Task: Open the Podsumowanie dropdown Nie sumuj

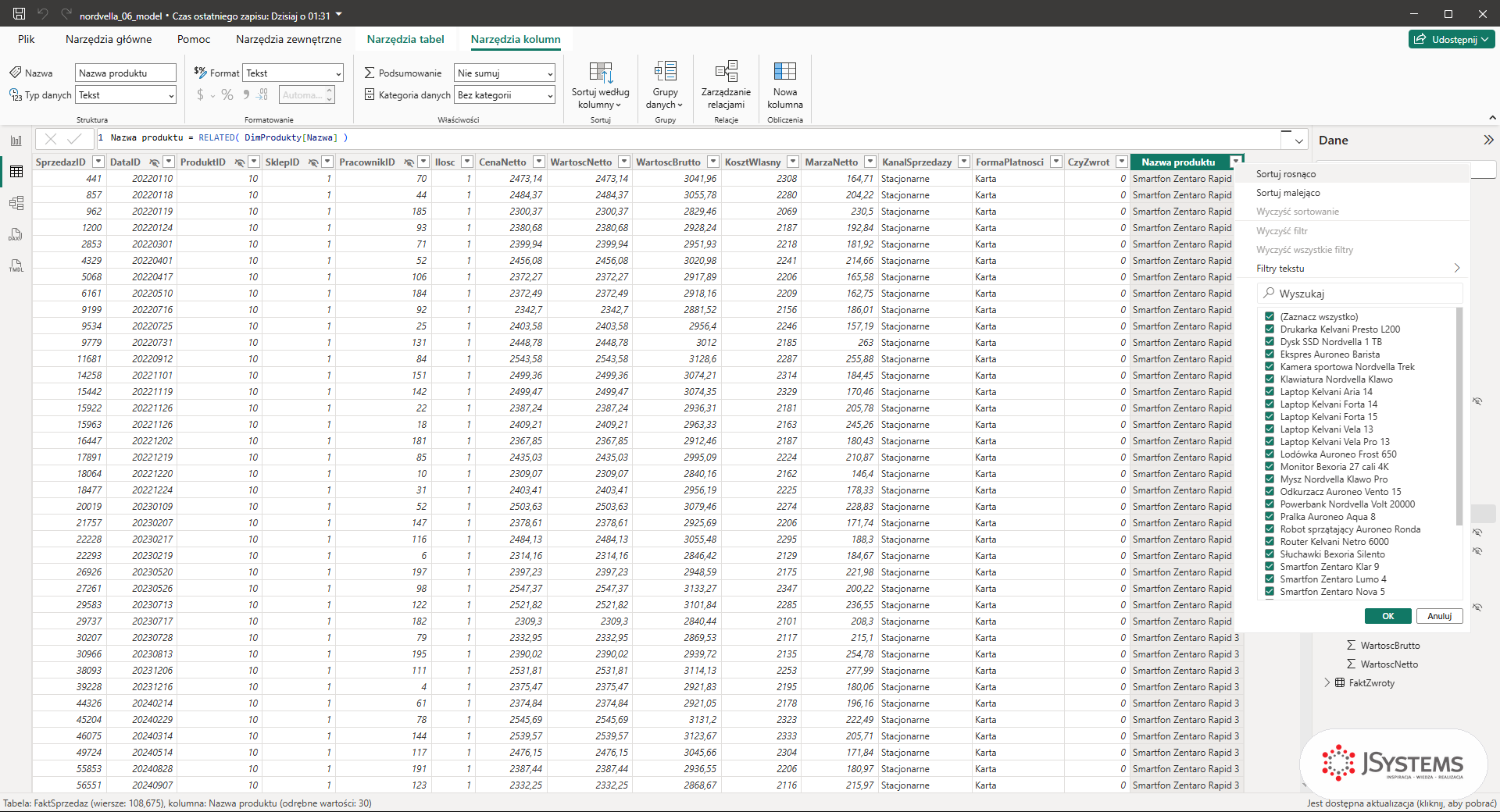Action: [x=505, y=73]
